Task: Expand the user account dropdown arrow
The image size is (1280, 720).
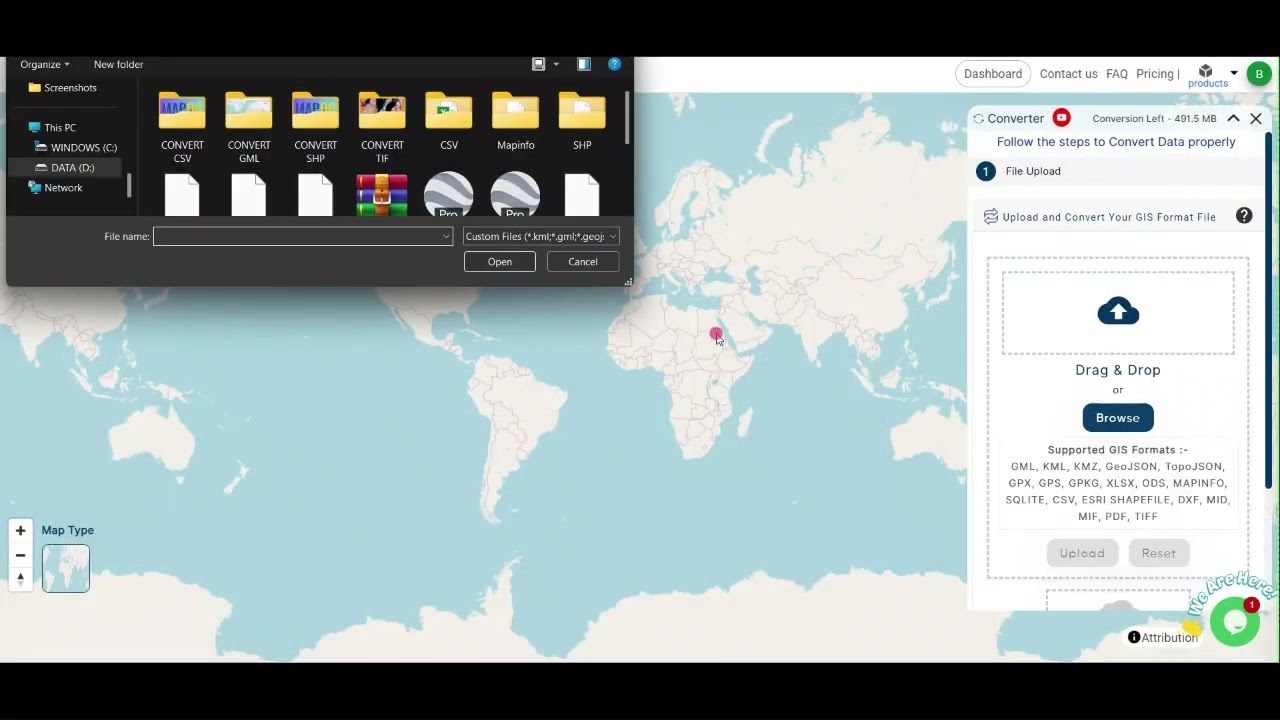Action: point(1234,73)
